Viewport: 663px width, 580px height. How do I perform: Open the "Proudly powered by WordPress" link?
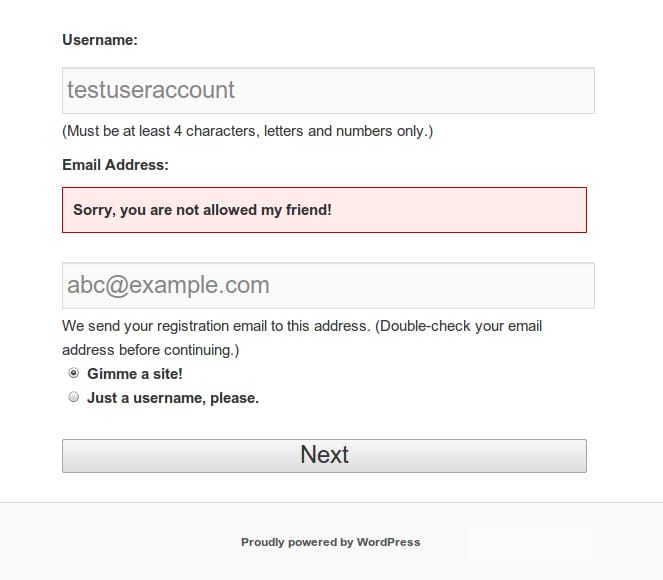point(330,542)
